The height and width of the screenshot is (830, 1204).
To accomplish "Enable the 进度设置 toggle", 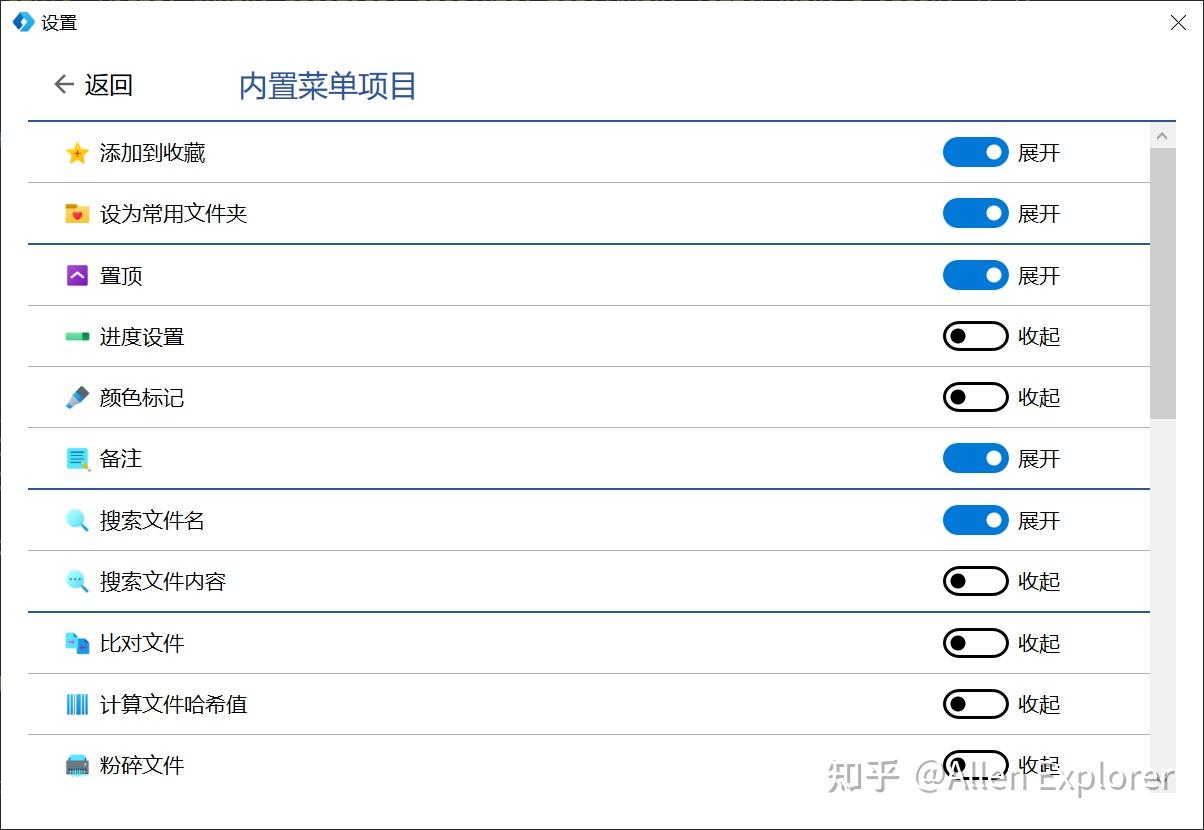I will [x=975, y=336].
